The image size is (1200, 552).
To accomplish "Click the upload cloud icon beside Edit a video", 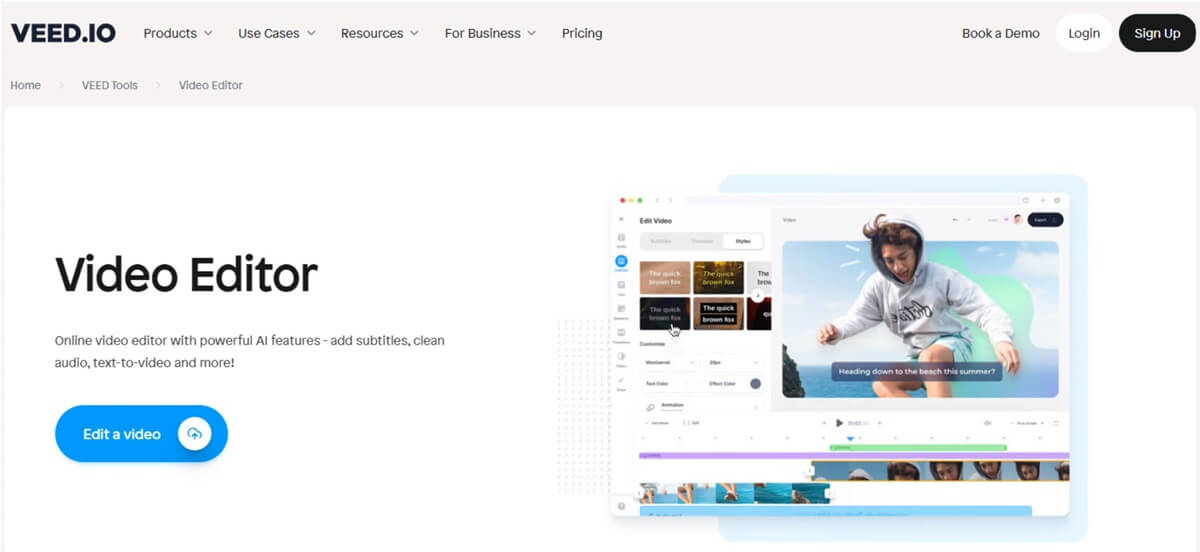I will pyautogui.click(x=194, y=434).
